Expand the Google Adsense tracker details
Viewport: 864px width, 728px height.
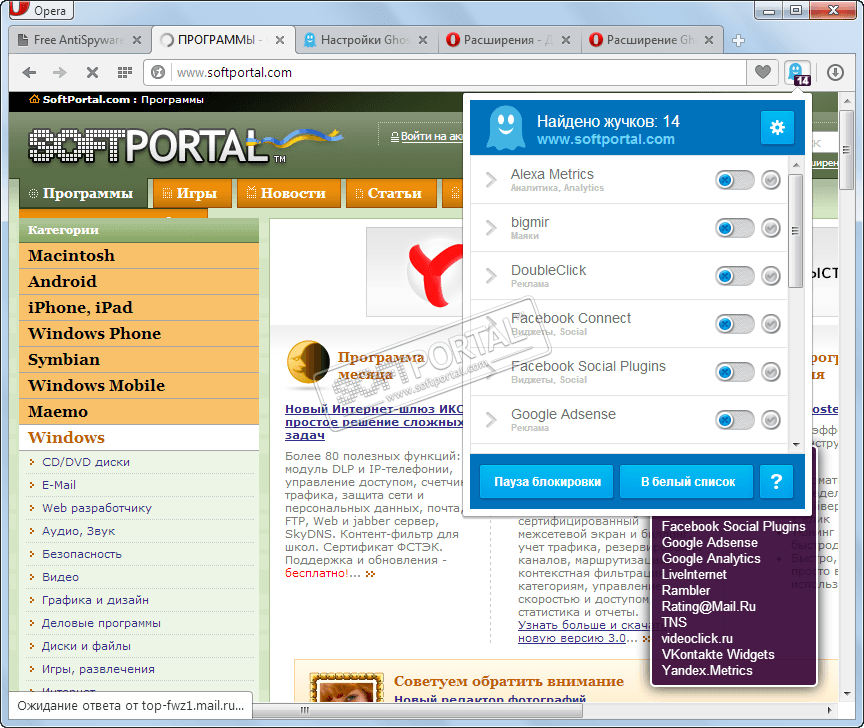[x=491, y=419]
